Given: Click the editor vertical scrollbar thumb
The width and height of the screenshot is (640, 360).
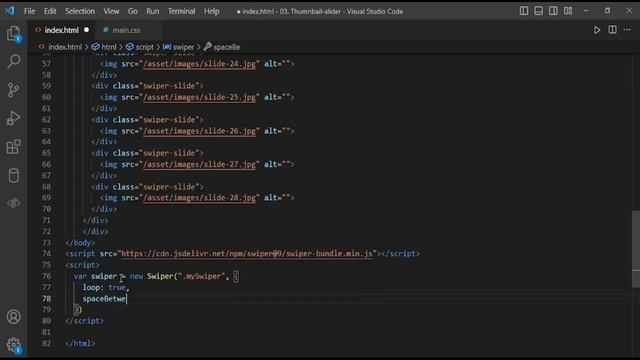Looking at the screenshot, I should 636,249.
